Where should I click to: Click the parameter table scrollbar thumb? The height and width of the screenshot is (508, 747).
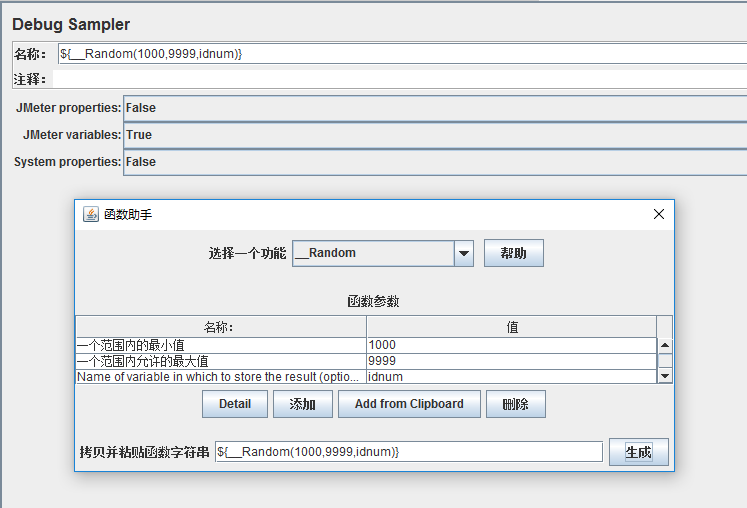click(665, 360)
